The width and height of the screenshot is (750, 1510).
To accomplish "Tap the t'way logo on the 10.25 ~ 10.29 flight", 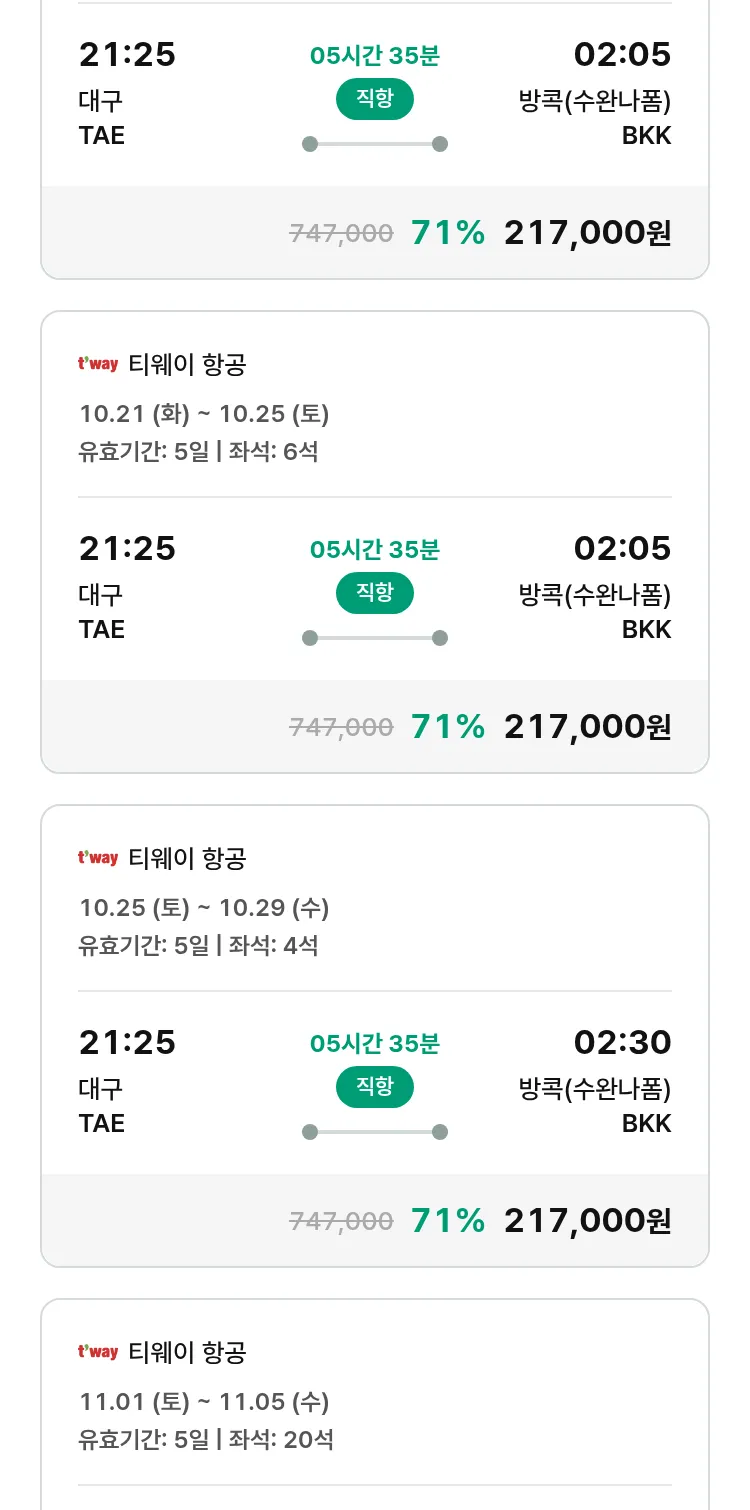I will (x=98, y=858).
